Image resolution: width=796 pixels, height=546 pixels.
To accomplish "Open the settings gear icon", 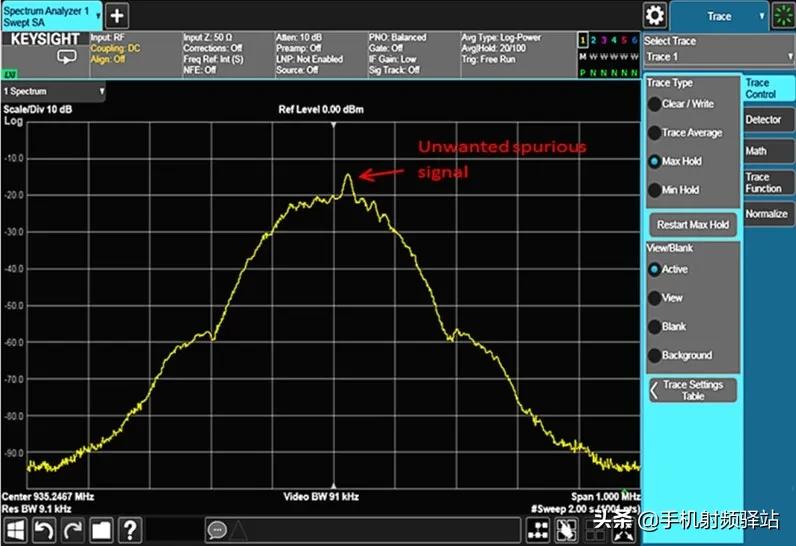I will [655, 16].
